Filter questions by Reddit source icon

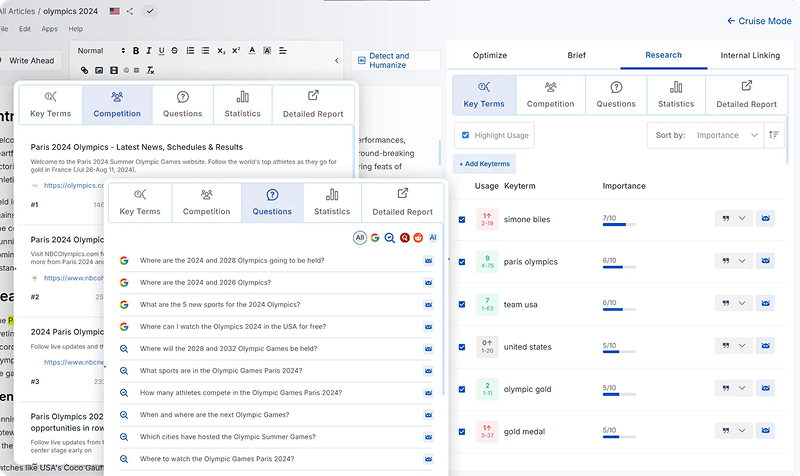[418, 238]
